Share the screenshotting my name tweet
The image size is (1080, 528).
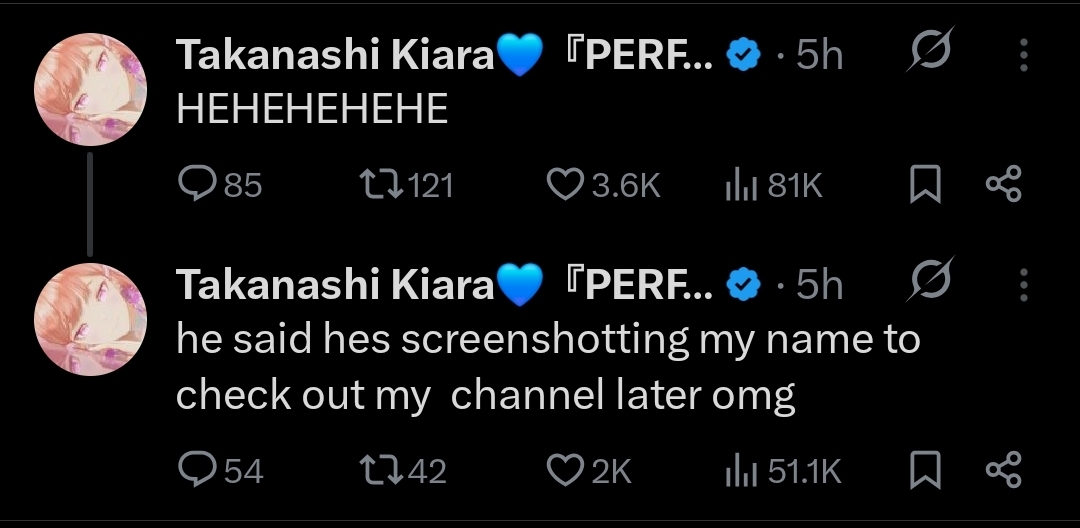coord(1002,470)
